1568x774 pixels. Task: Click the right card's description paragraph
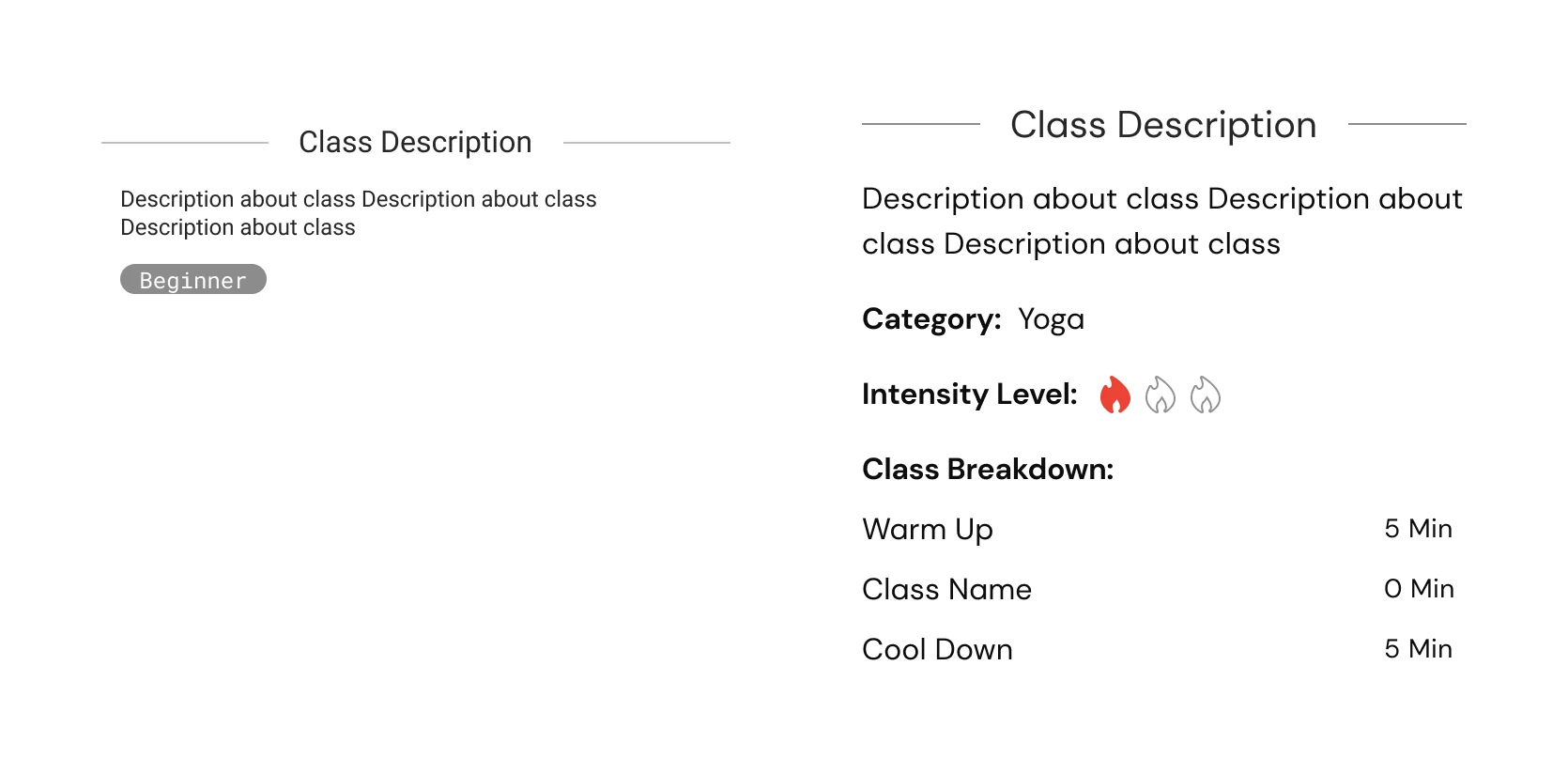coord(1162,222)
